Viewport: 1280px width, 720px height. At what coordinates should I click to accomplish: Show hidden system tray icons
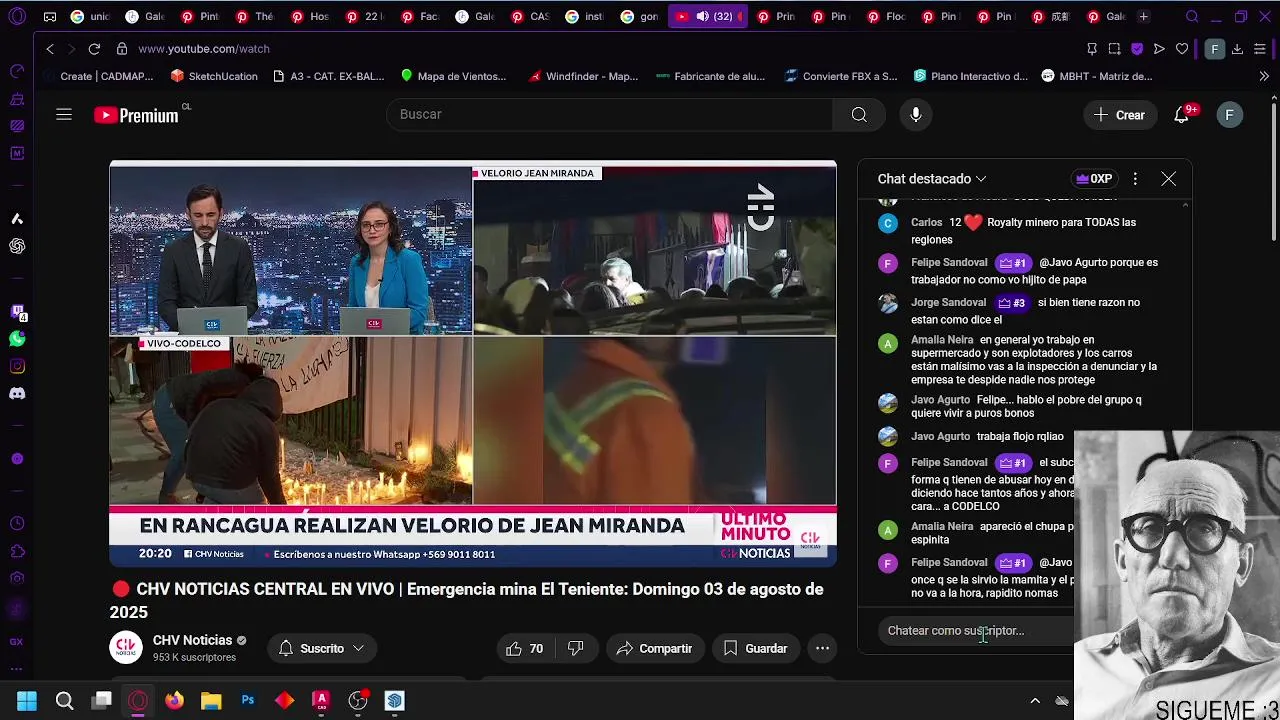pos(1035,700)
